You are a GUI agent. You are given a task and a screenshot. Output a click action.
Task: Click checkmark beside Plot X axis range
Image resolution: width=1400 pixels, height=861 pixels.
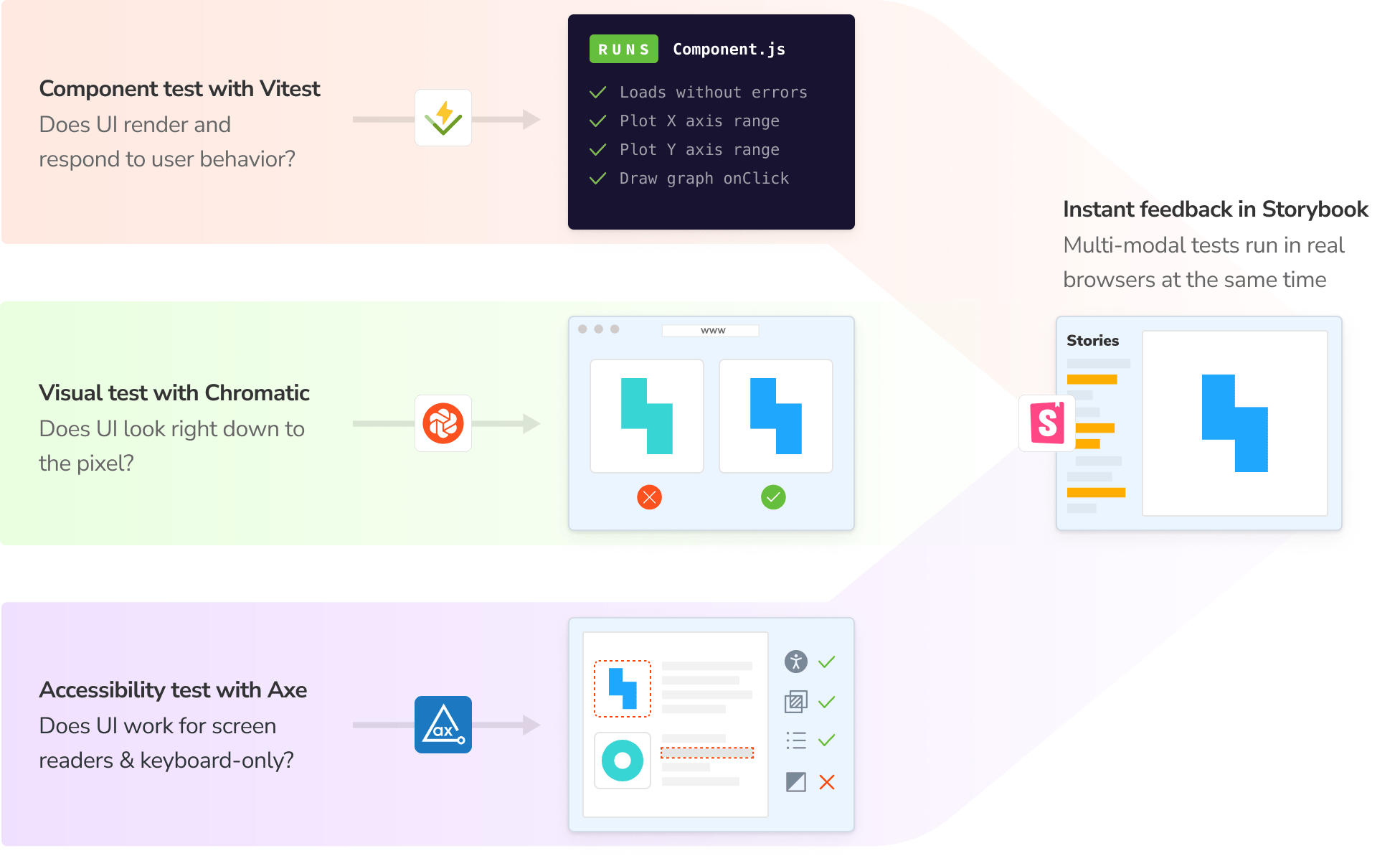point(598,121)
